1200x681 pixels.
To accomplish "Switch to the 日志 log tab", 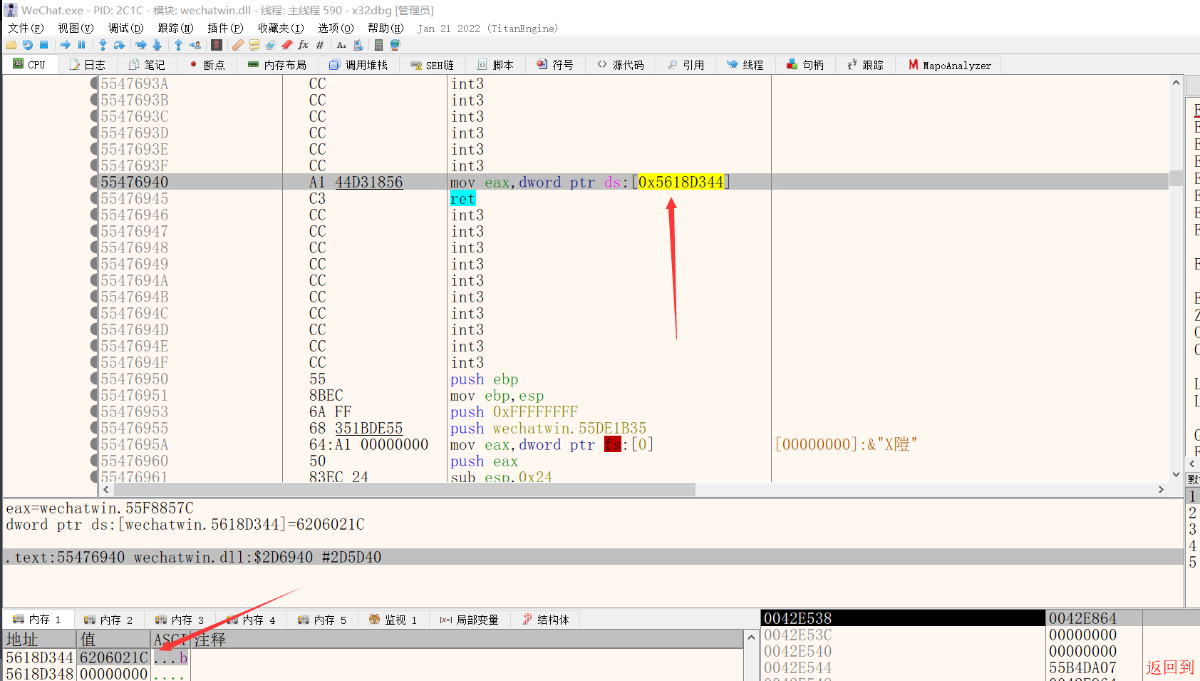I will (x=87, y=65).
